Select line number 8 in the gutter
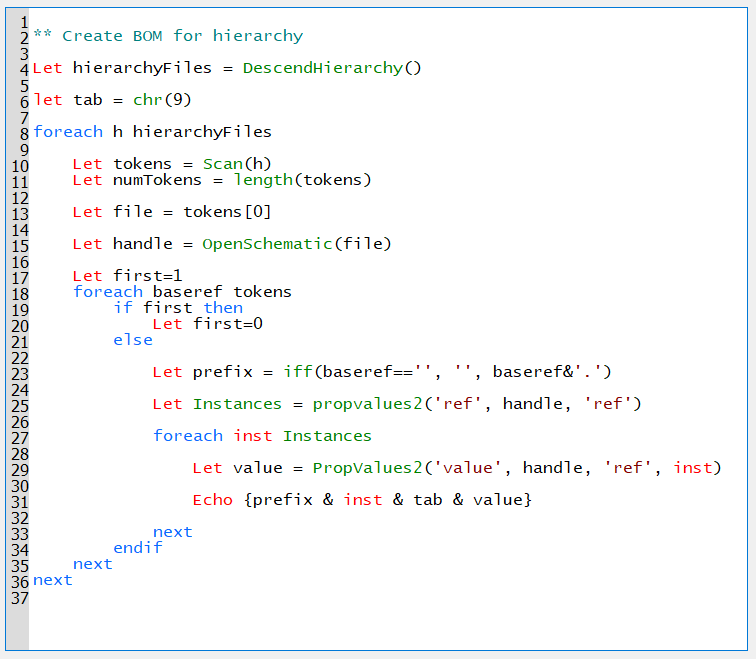Image resolution: width=756 pixels, height=659 pixels. point(22,133)
